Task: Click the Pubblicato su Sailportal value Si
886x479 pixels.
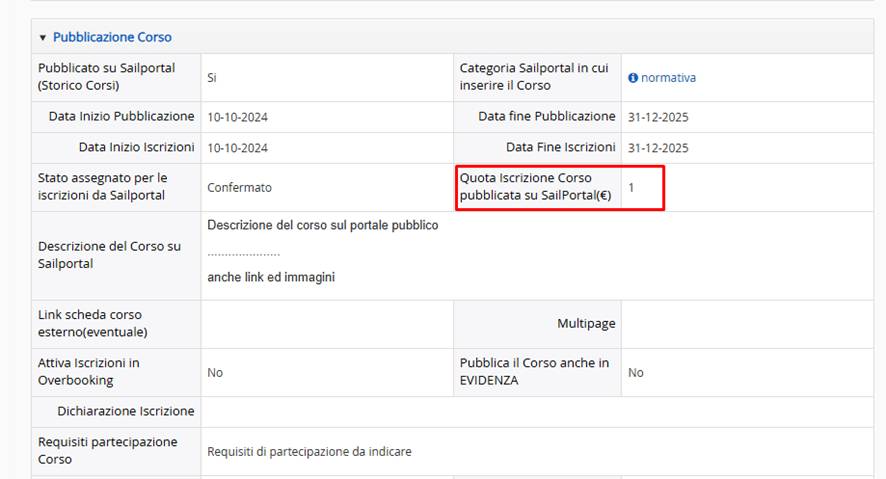Action: tap(211, 78)
